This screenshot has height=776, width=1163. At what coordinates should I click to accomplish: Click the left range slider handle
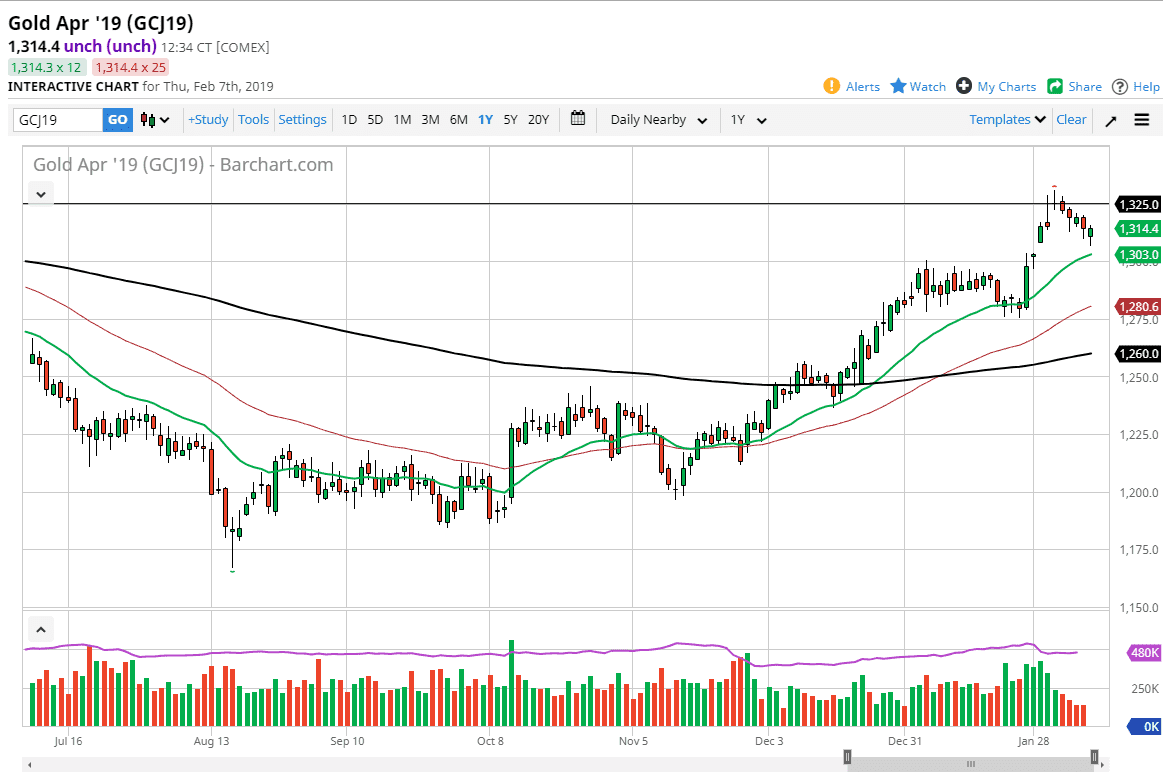(847, 757)
